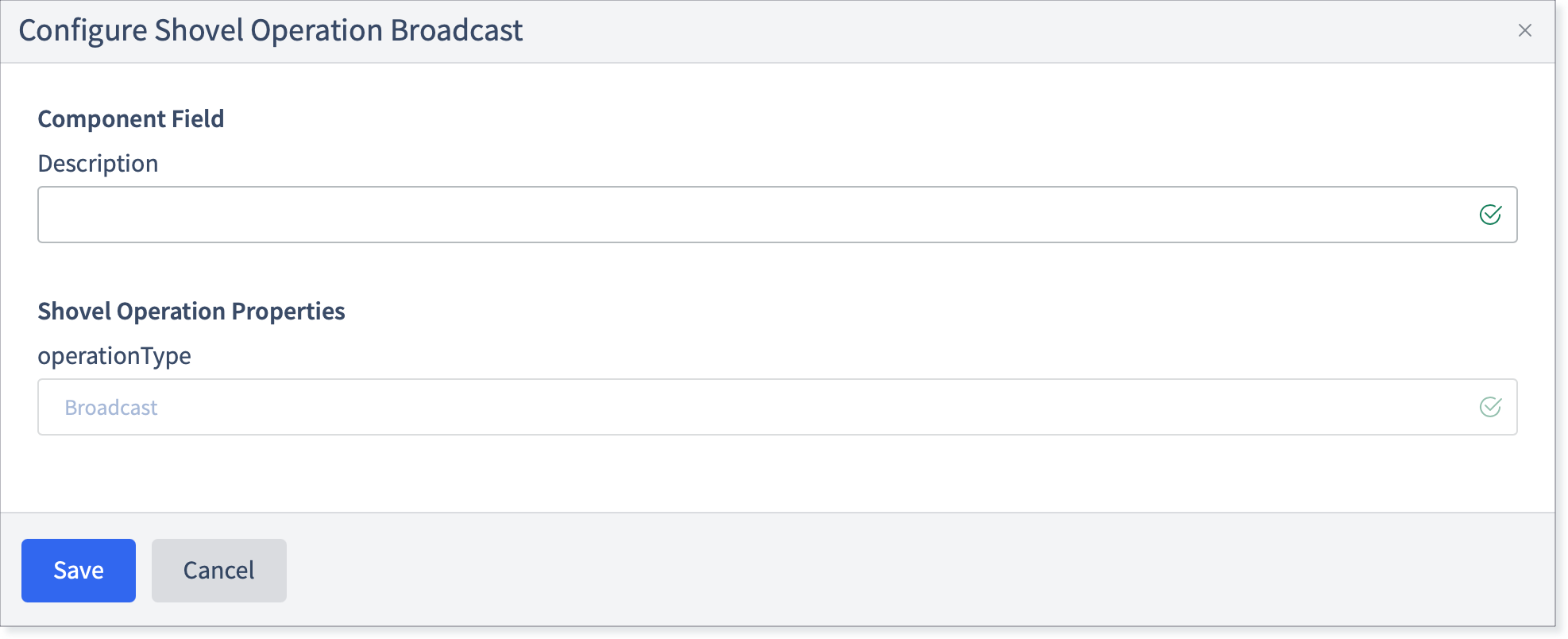Click the validation check beside the Broadcast value
This screenshot has width=1568, height=639.
point(1490,407)
